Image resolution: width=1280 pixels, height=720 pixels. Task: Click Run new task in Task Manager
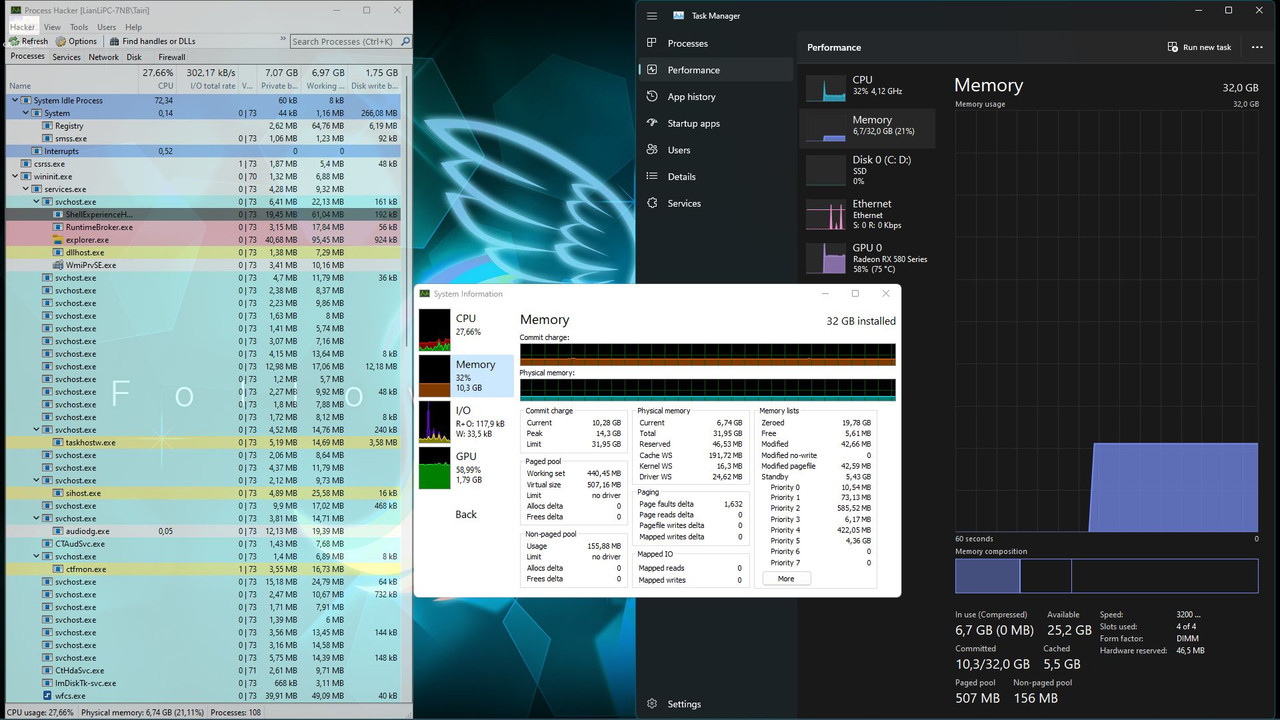point(1199,47)
